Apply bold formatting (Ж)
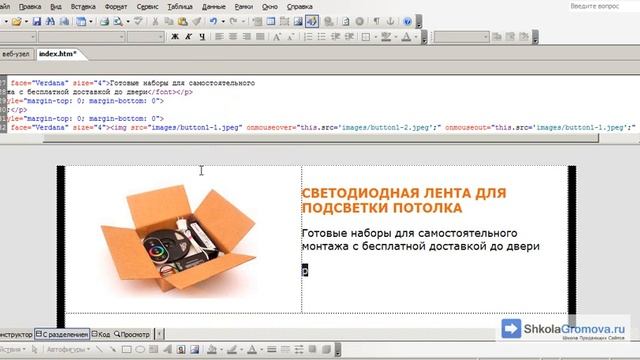 point(175,37)
